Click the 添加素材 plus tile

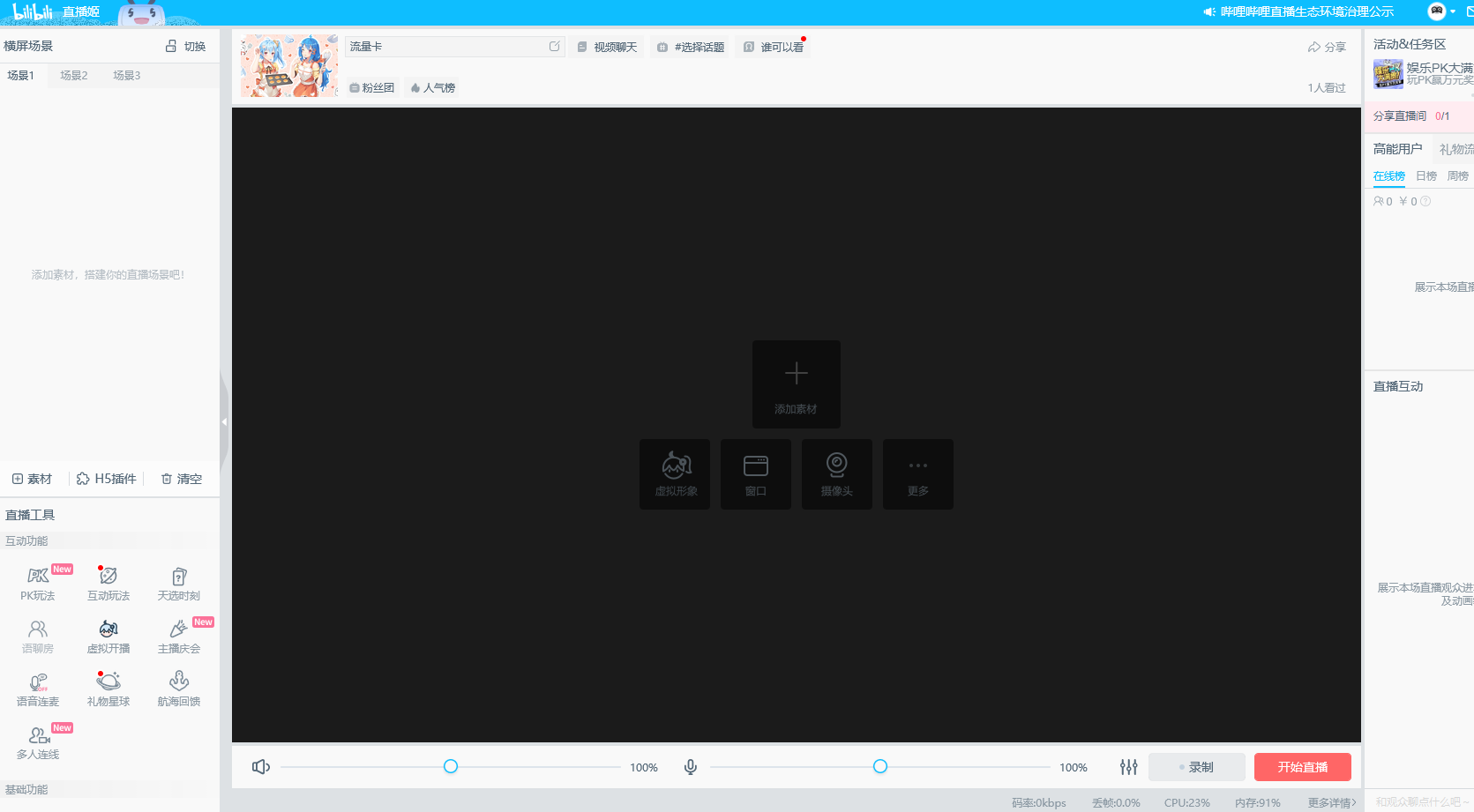[797, 384]
